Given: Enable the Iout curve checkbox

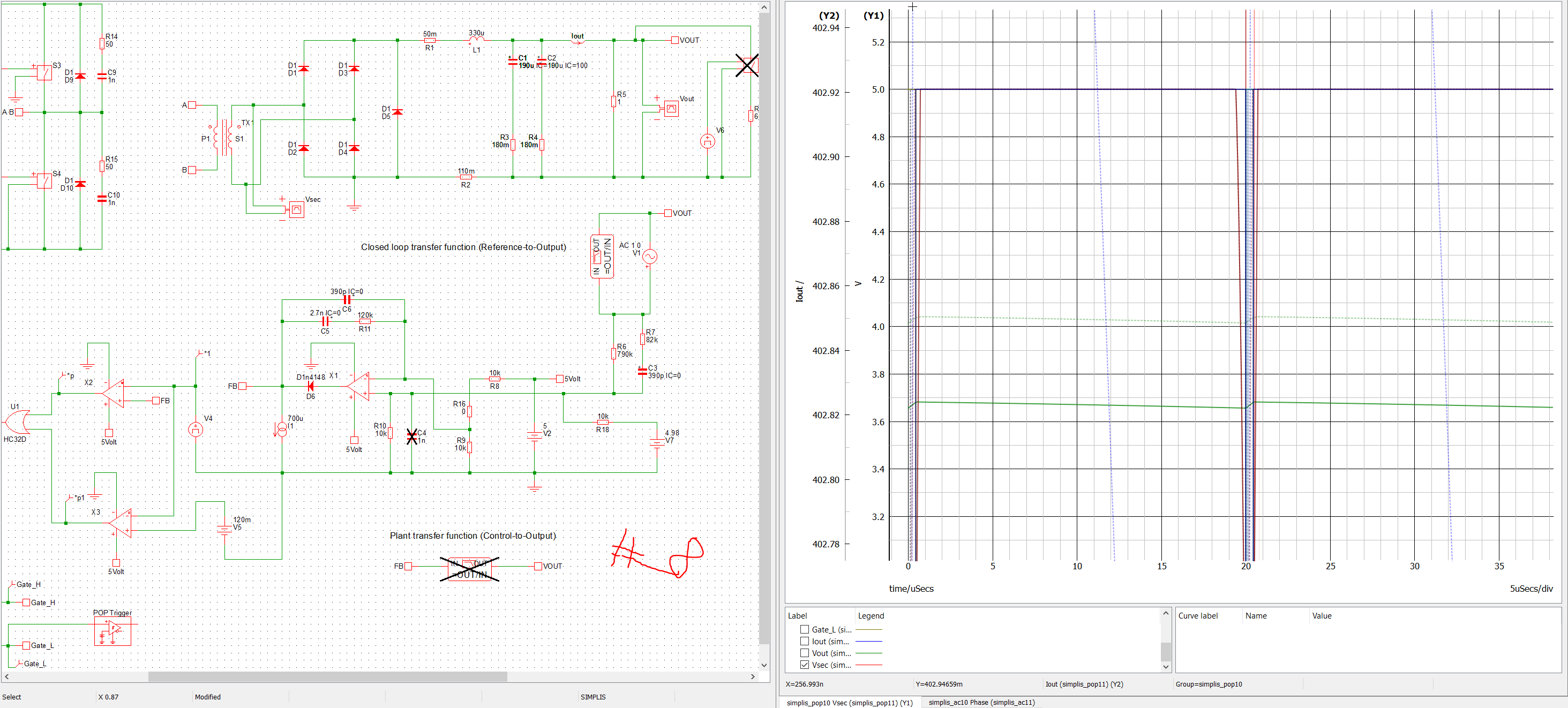Looking at the screenshot, I should click(804, 641).
